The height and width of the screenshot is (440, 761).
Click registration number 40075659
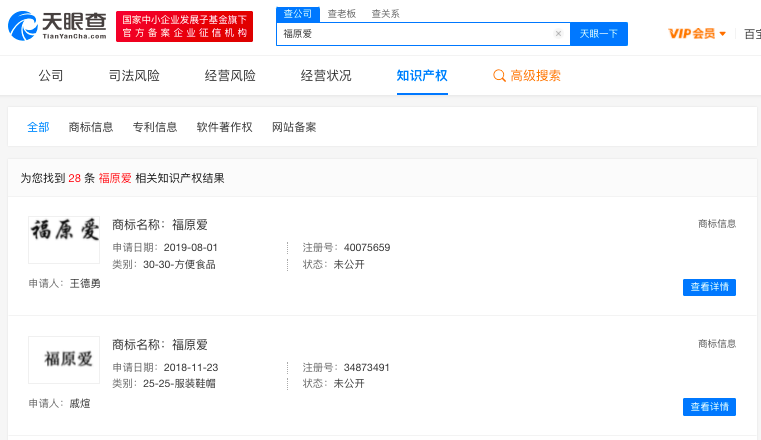[367, 247]
